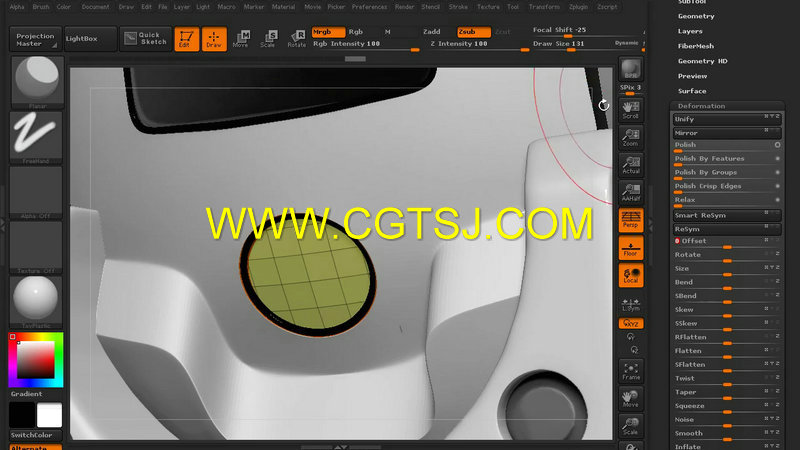Collapse the Deformation subpalette
This screenshot has width=800, height=450.
[701, 106]
